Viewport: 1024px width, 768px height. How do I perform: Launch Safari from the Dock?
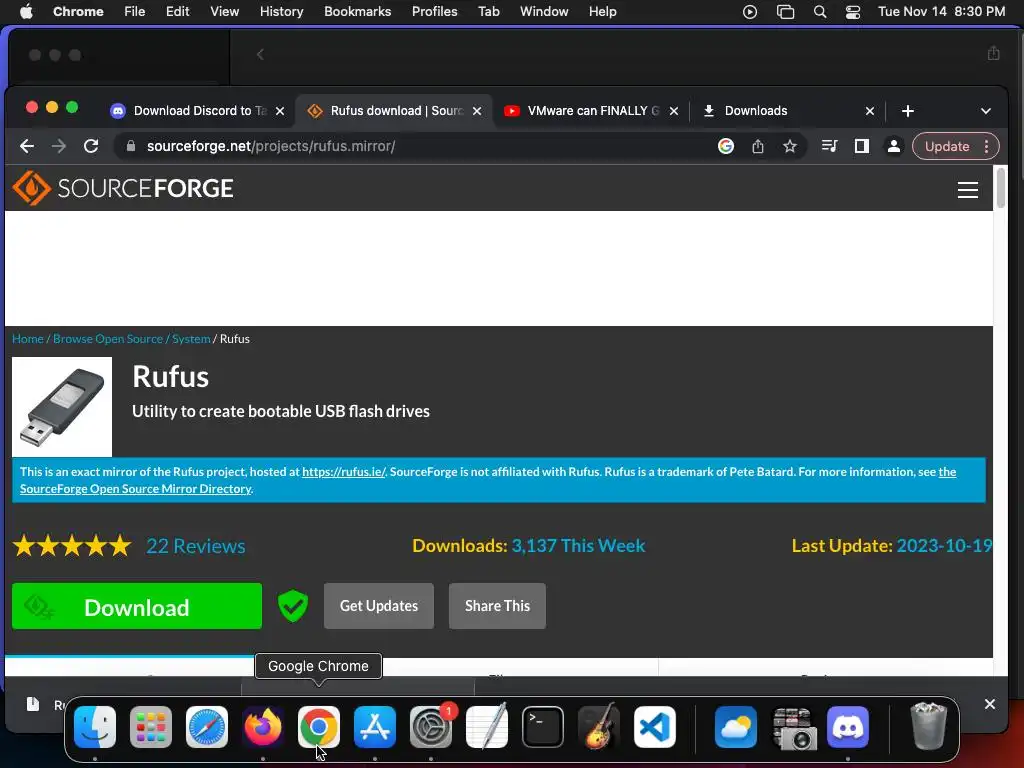tap(207, 727)
